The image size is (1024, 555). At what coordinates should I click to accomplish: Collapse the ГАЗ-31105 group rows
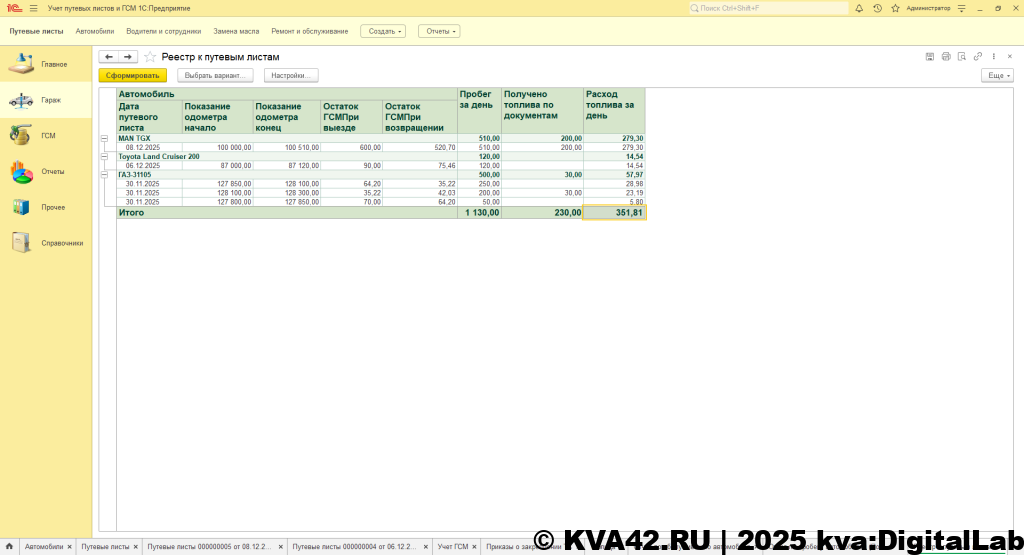[x=105, y=175]
